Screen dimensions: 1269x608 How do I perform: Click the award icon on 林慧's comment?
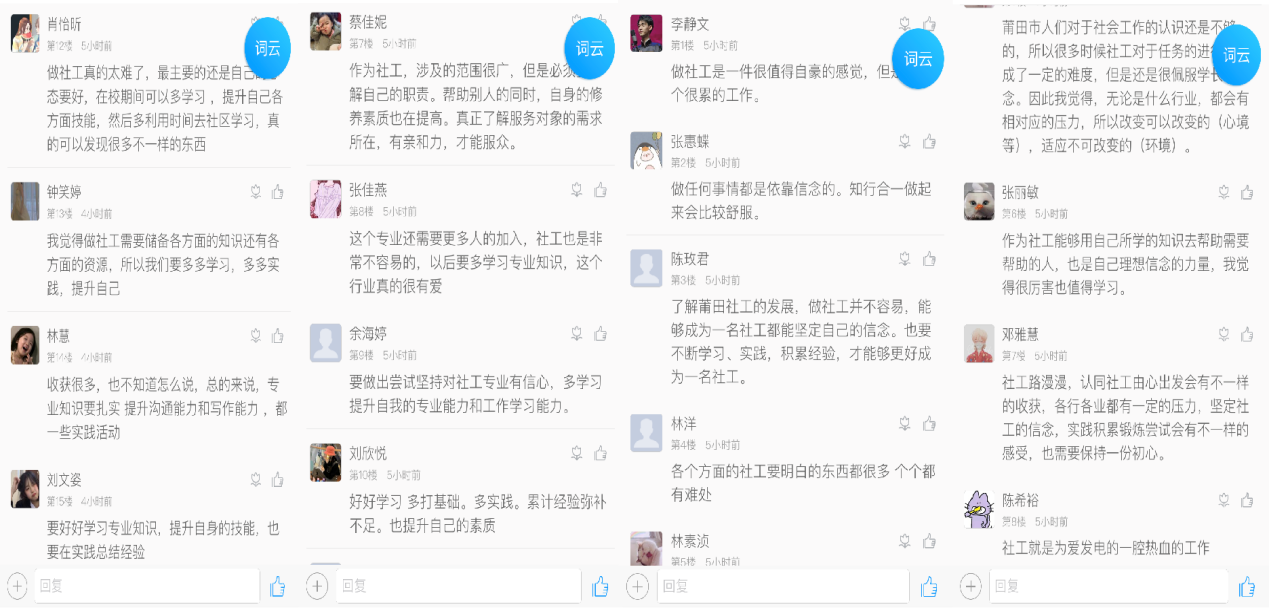255,336
